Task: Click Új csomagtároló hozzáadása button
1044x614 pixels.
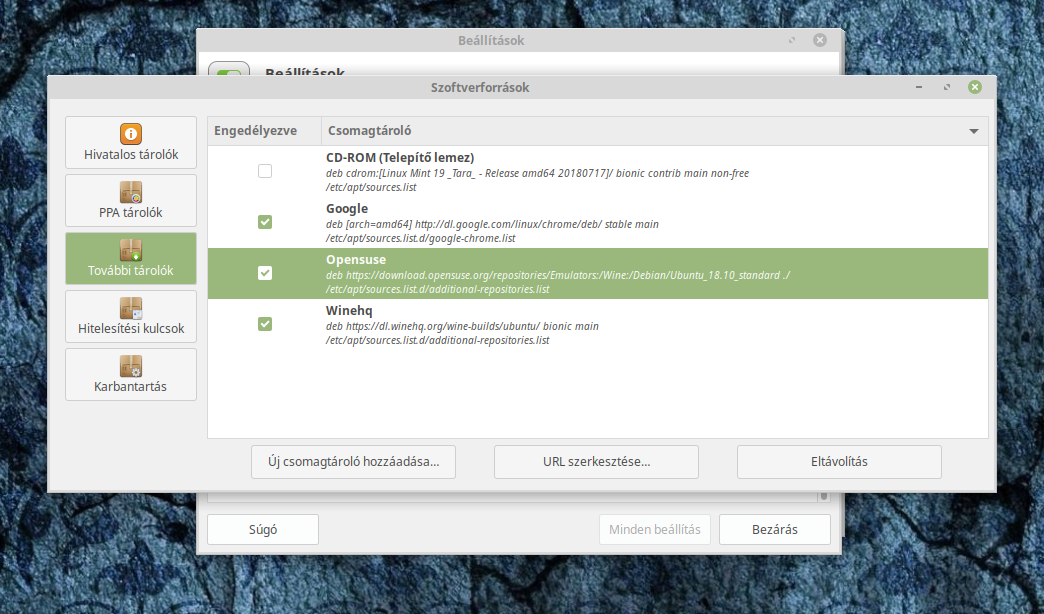Action: [x=353, y=462]
